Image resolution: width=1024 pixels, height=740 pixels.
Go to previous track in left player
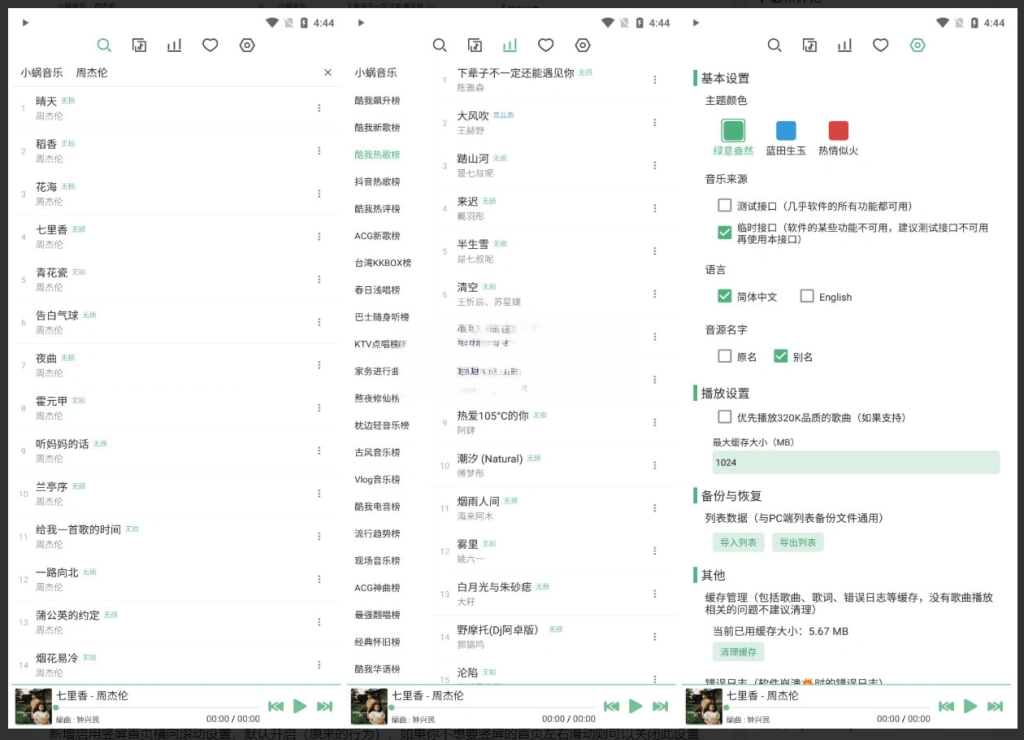[276, 706]
